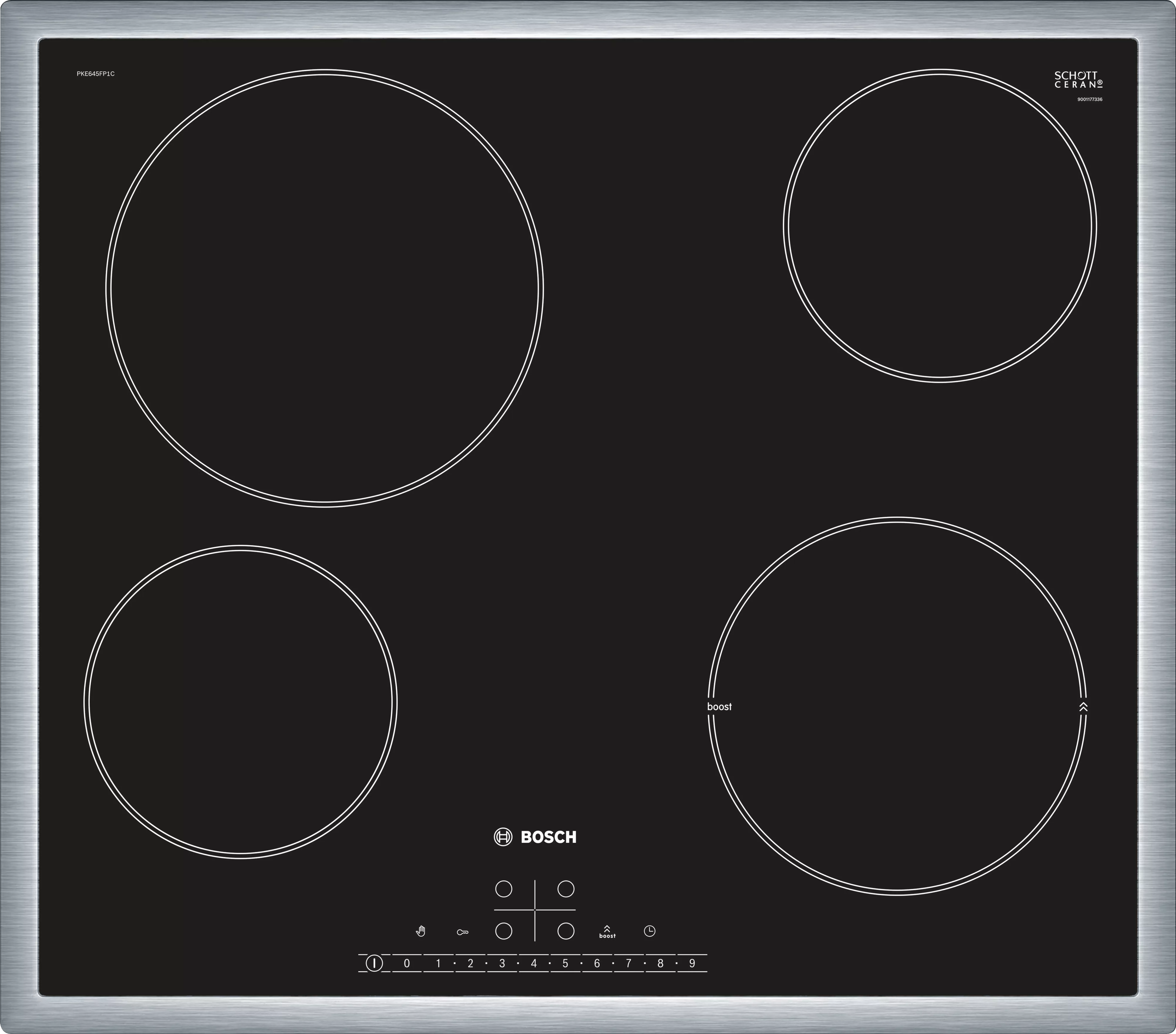Tap the hand wipe-protection icon
Image resolution: width=1176 pixels, height=1034 pixels.
(x=421, y=931)
